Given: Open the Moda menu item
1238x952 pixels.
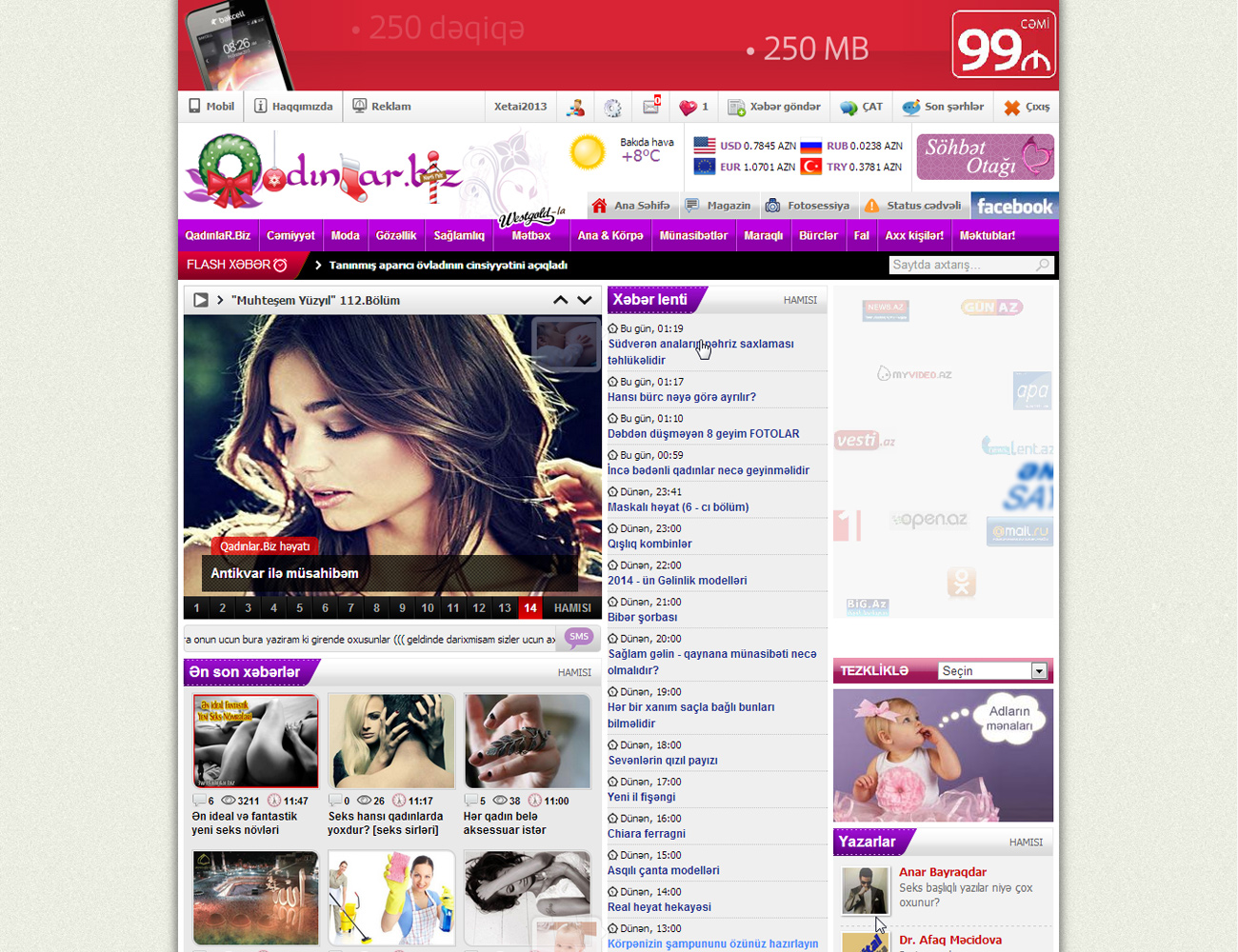Looking at the screenshot, I should 345,235.
